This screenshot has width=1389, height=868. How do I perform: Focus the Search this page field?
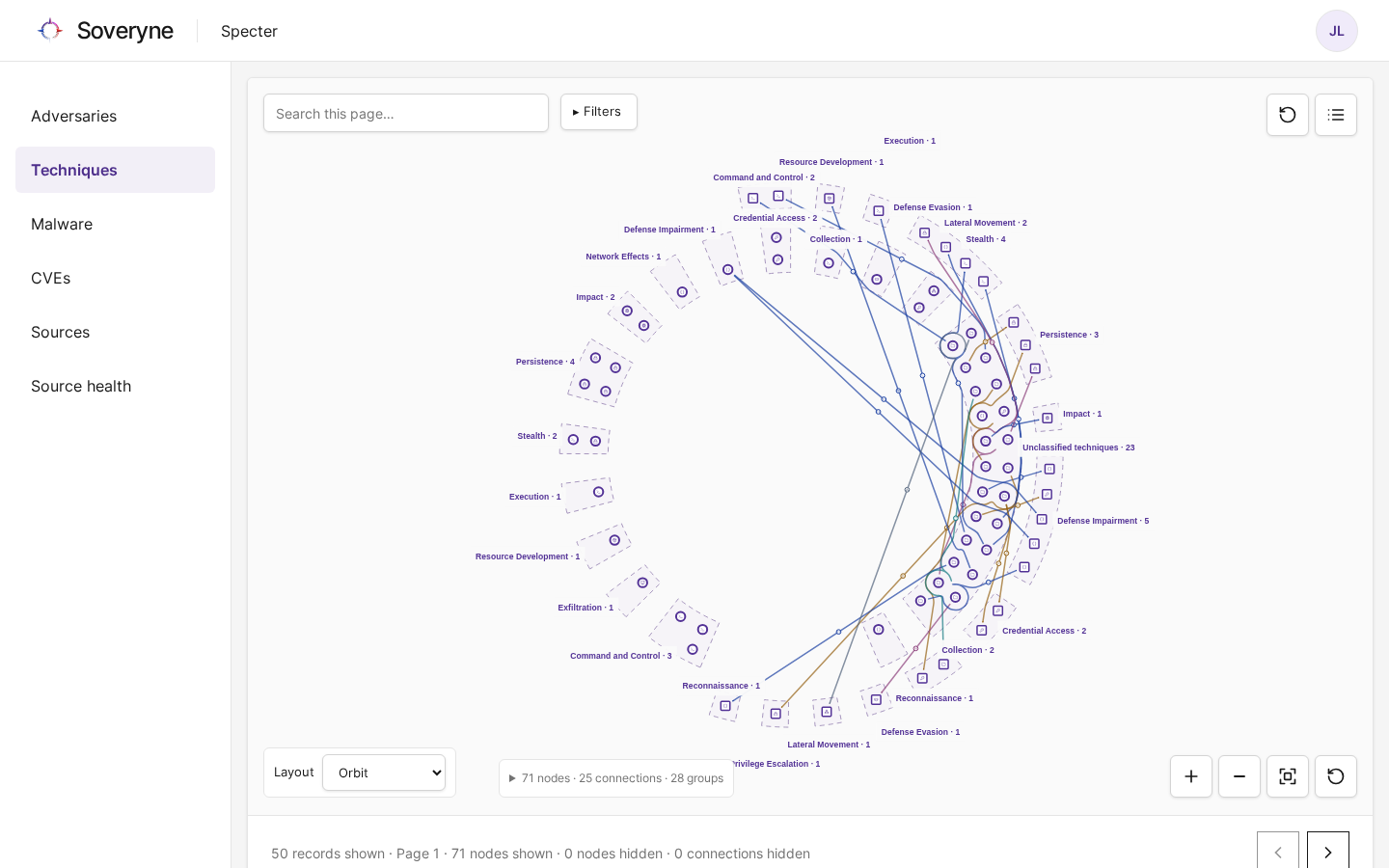point(406,113)
